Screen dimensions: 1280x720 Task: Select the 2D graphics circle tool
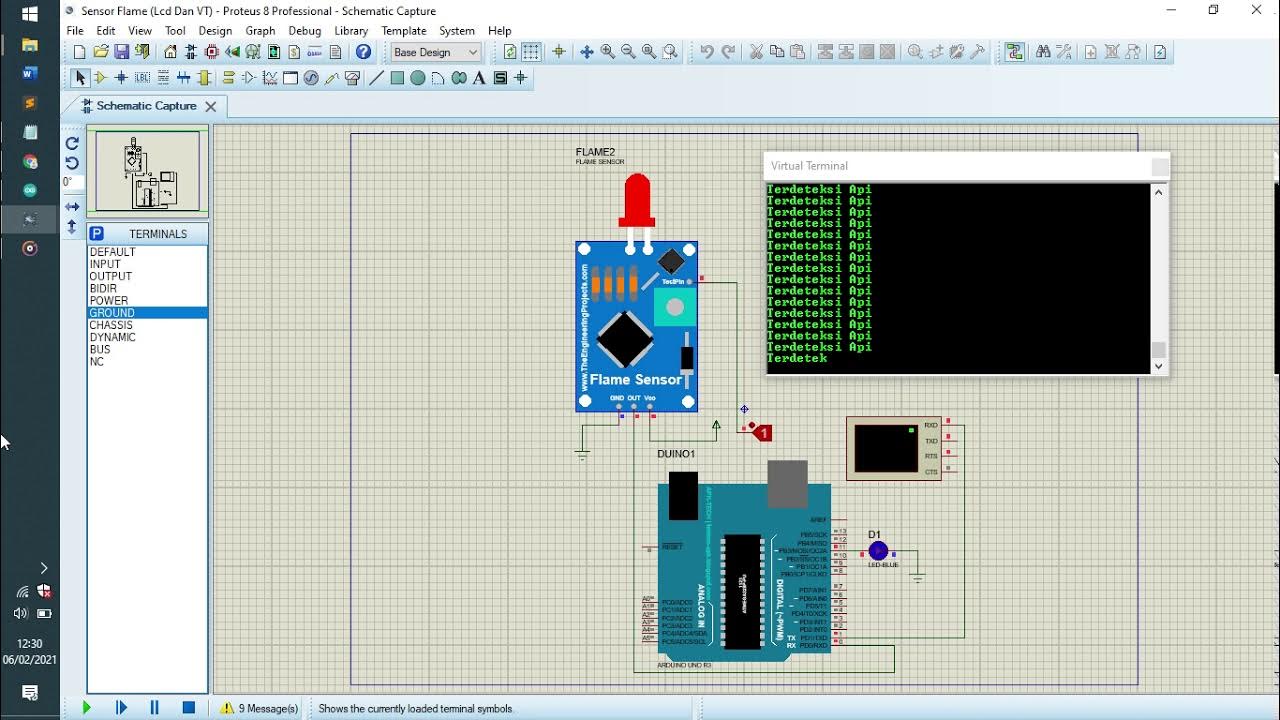(x=418, y=78)
